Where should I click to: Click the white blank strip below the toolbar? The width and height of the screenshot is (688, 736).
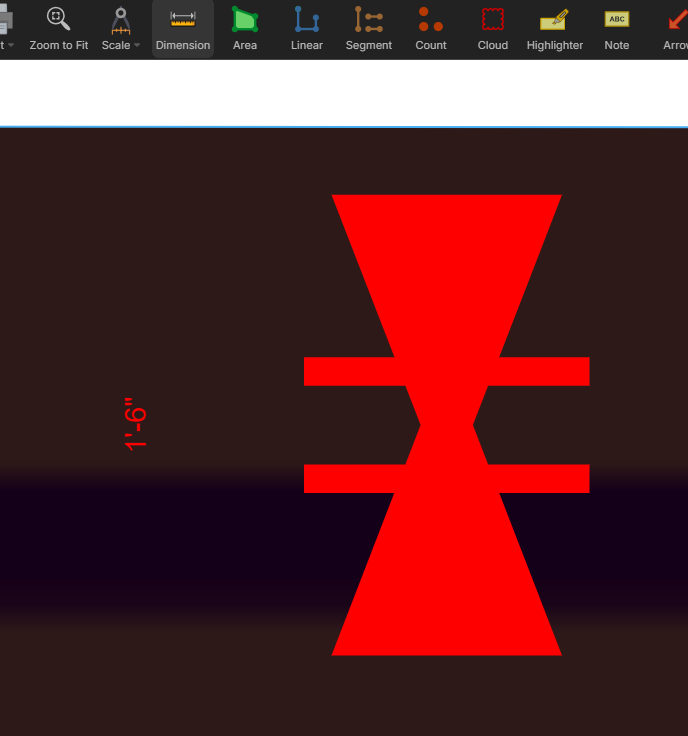point(344,93)
